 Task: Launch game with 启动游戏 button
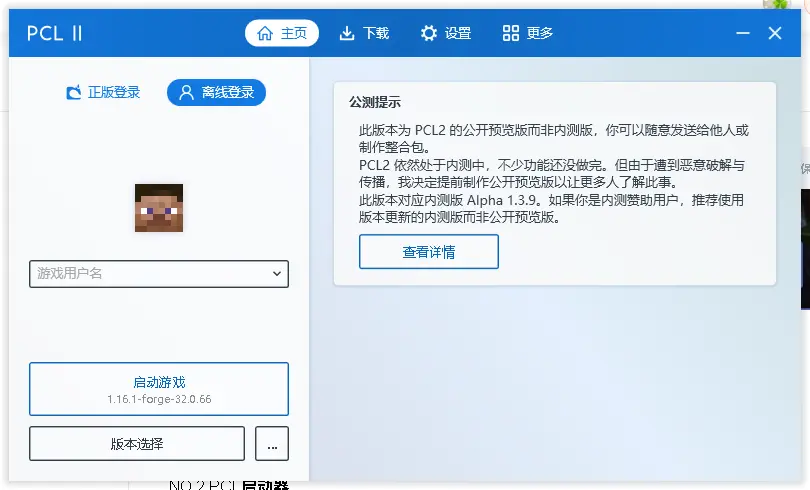[159, 389]
